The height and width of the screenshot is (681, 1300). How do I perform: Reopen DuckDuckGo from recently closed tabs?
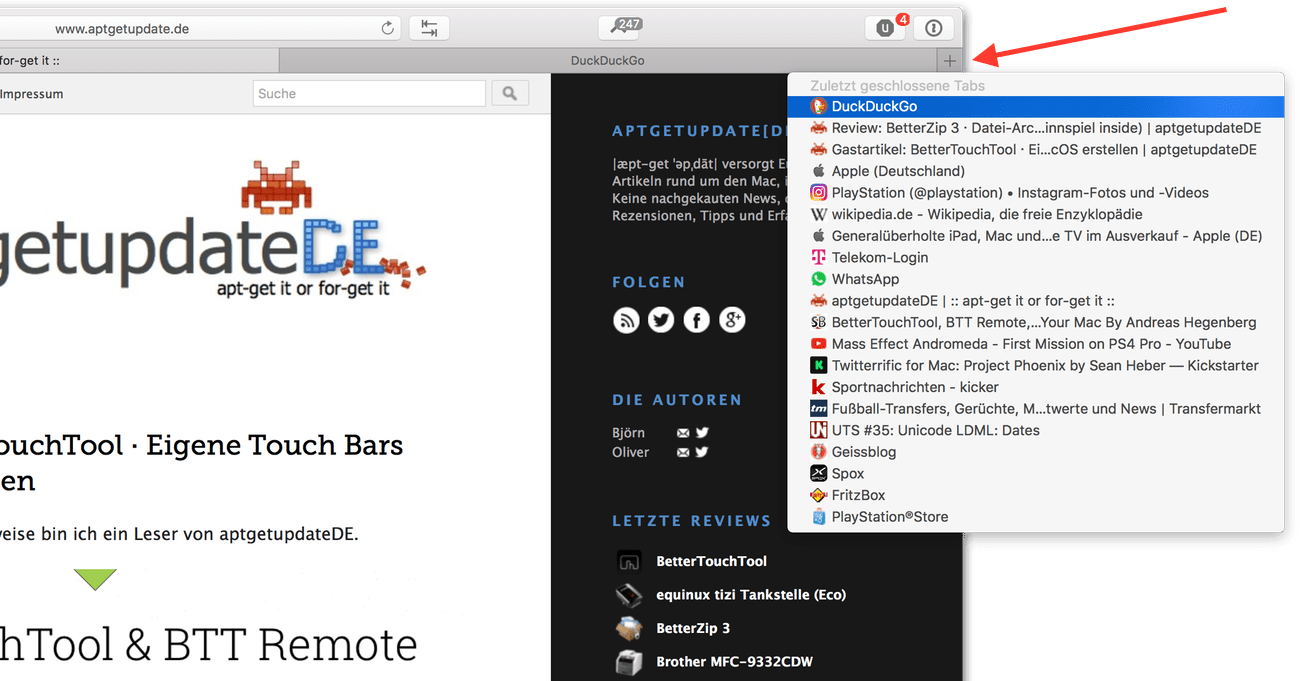coord(874,107)
